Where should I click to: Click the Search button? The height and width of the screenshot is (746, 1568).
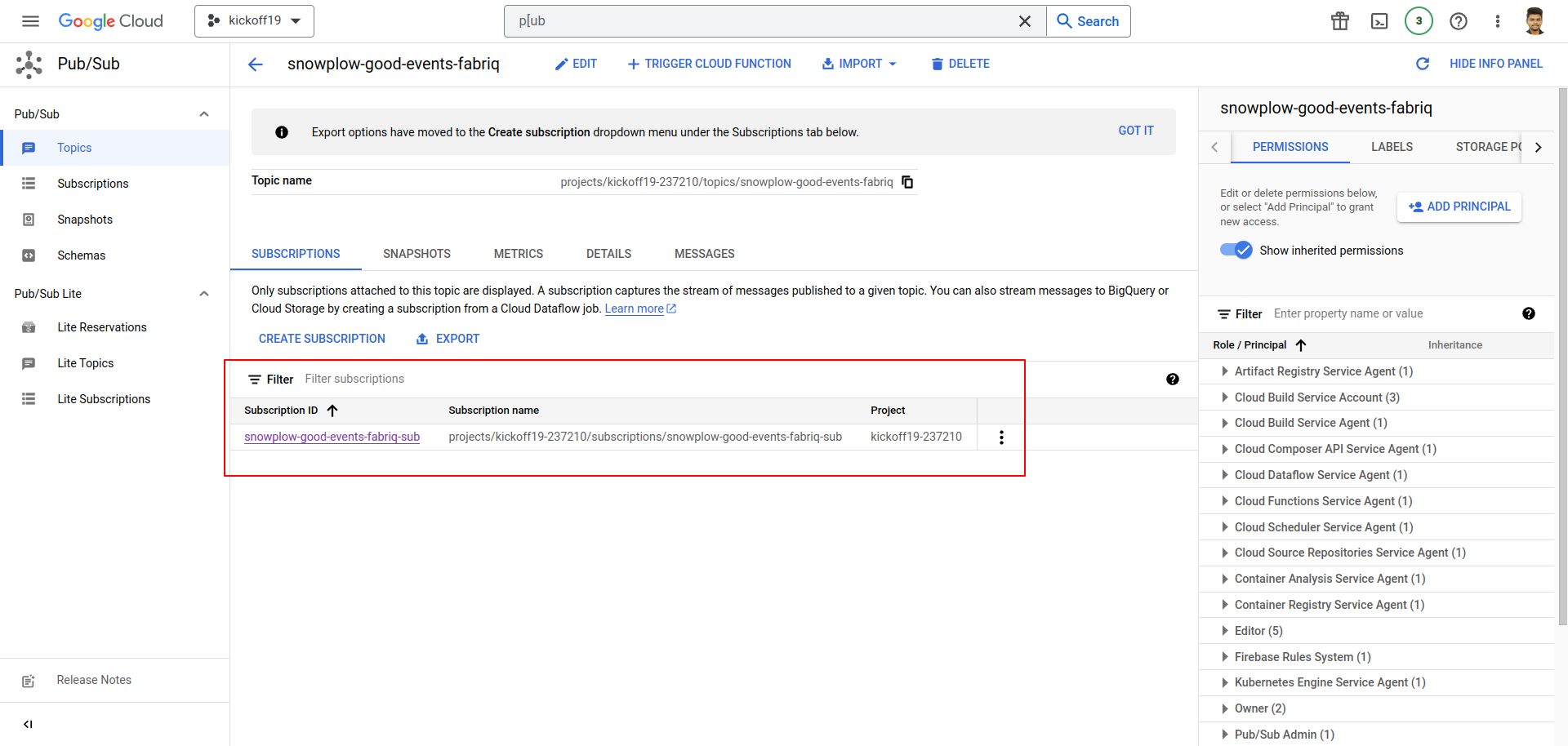click(1088, 21)
